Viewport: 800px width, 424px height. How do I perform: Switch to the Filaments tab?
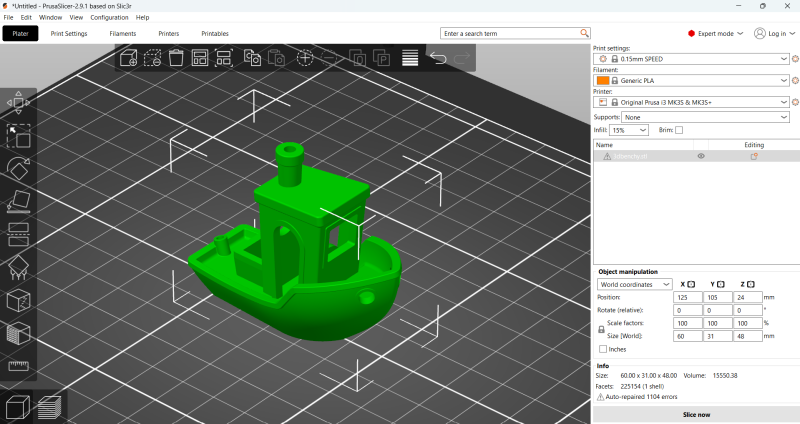click(122, 34)
